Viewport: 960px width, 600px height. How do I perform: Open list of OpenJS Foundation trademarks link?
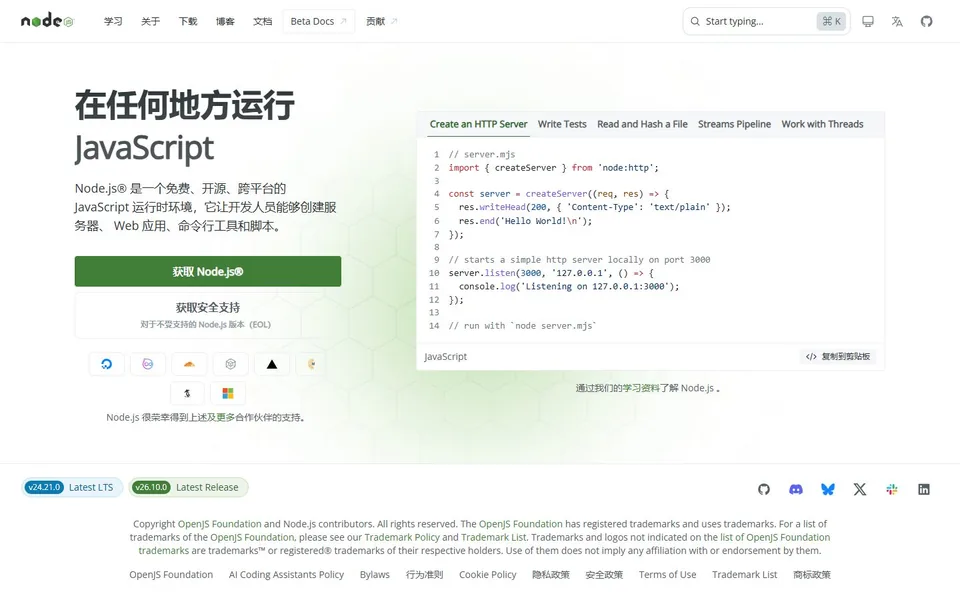coord(775,537)
